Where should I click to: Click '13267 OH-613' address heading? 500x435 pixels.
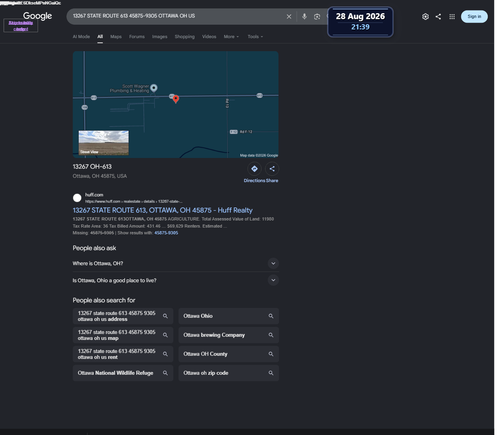pos(92,167)
